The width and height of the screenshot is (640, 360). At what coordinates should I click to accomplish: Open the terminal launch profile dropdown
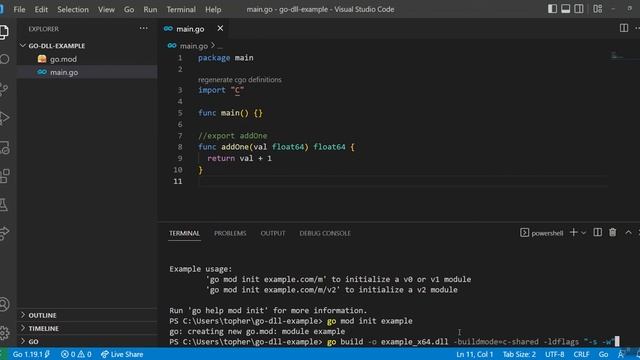point(583,233)
